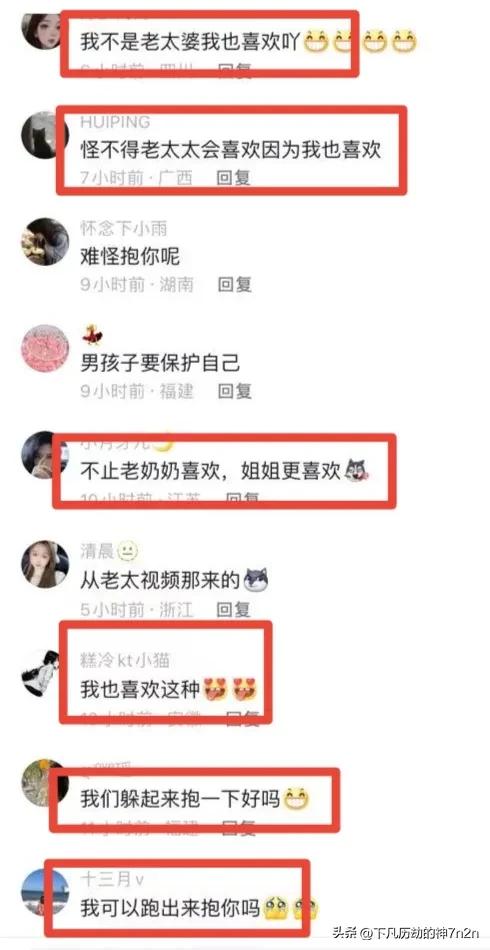Click the husky emoji after 从老太视频那来的
The image size is (490, 950).
click(255, 580)
